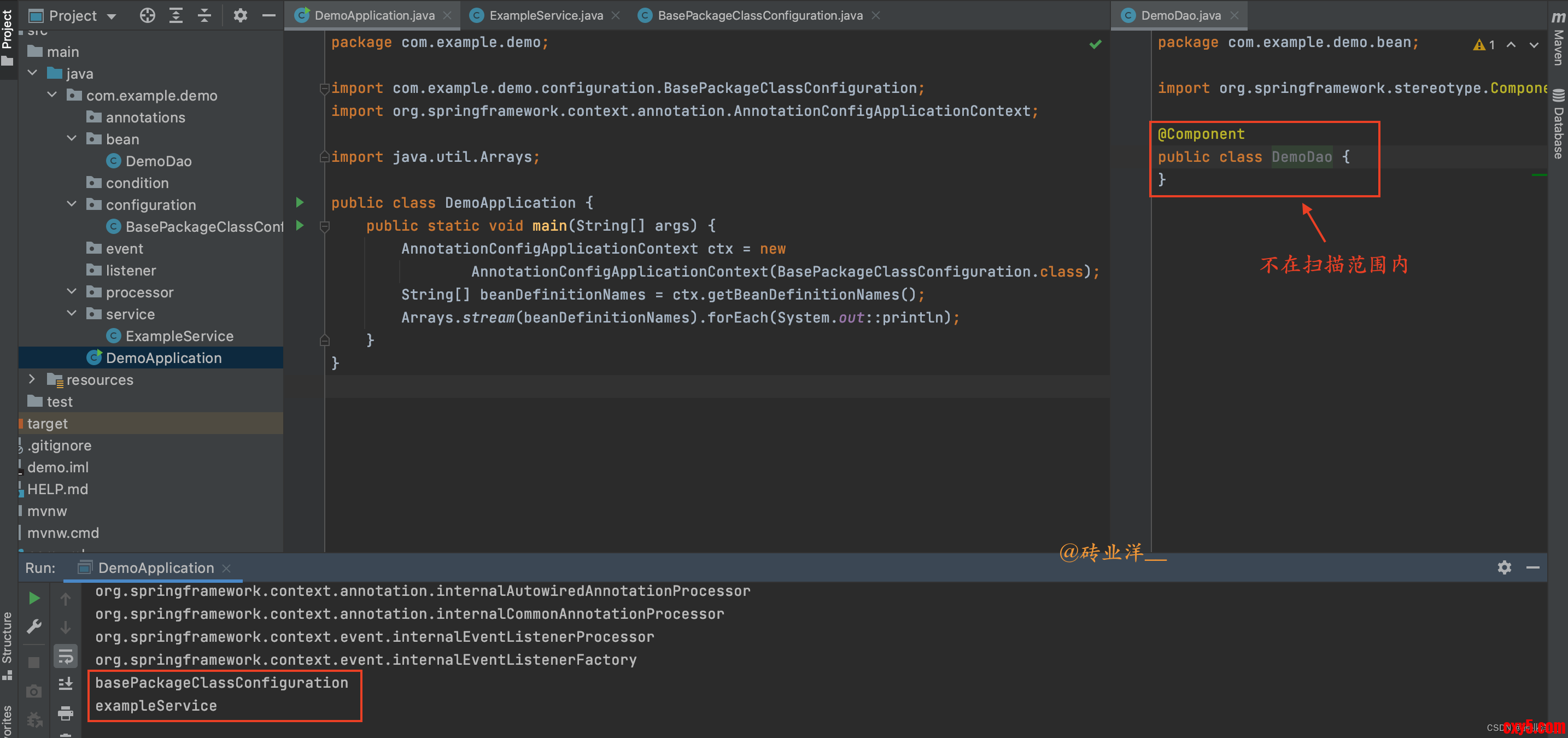Click the print icon in Run console
Screen dimensions: 1568x738
tap(66, 712)
